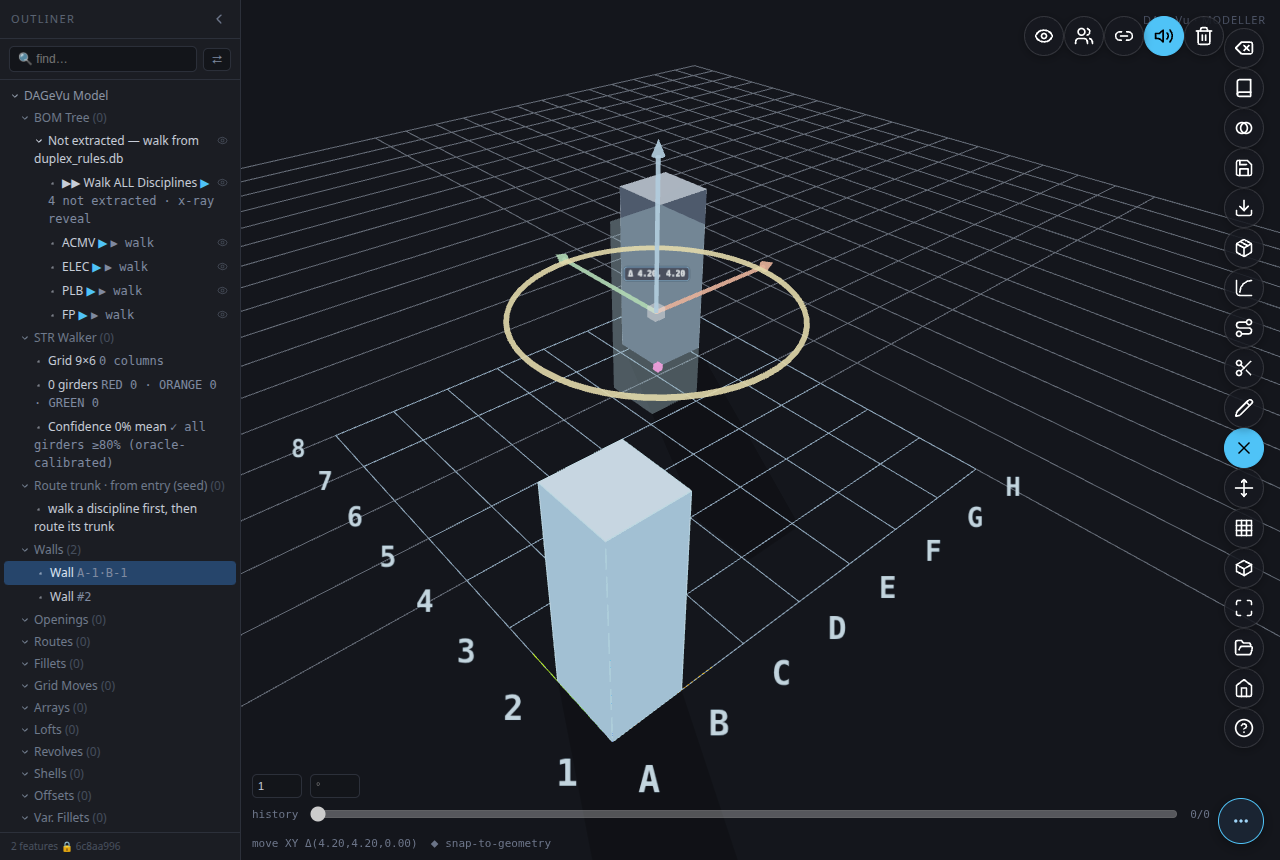Image resolution: width=1280 pixels, height=860 pixels.
Task: Click the history slider handle
Action: [318, 814]
